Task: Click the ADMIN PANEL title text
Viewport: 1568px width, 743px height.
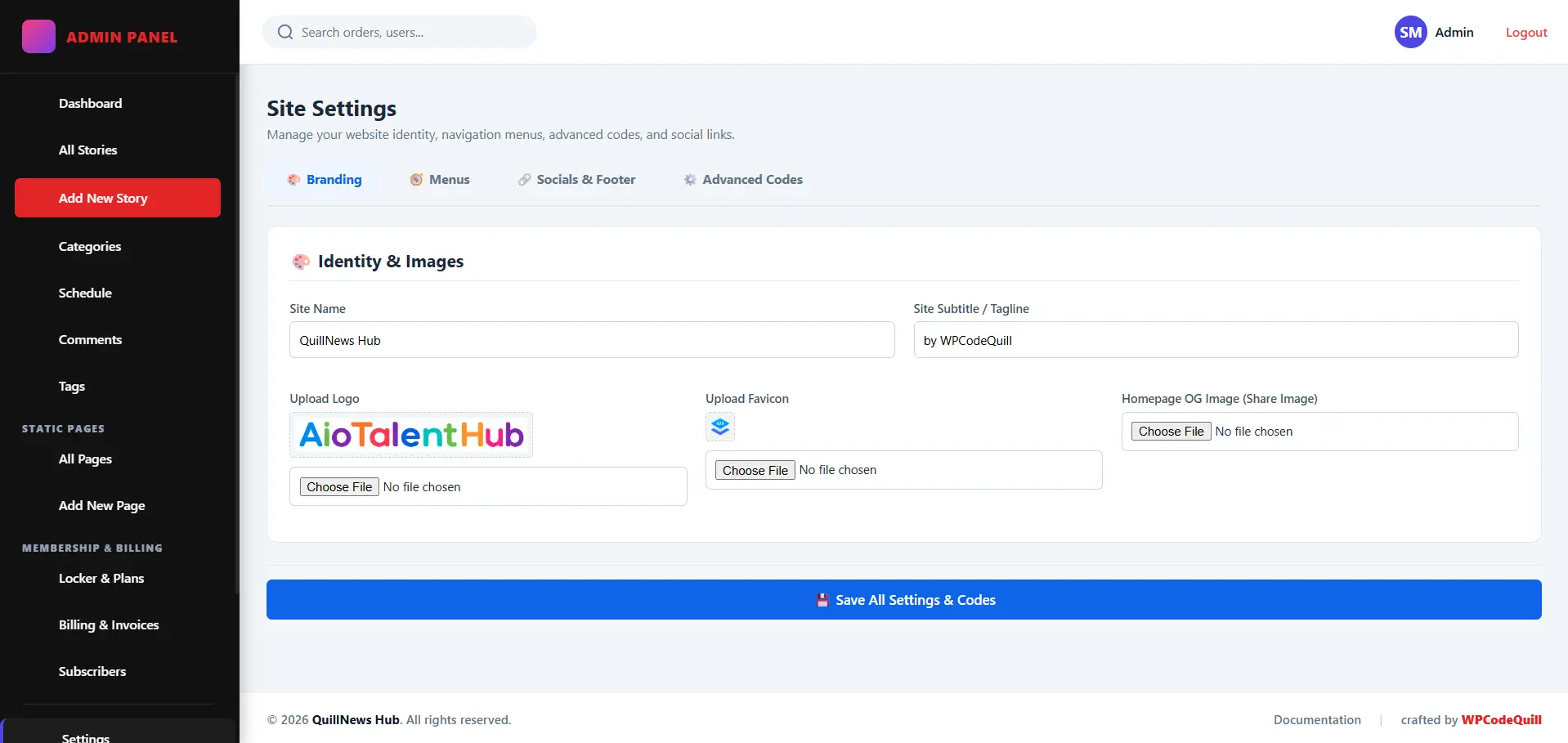Action: (x=122, y=38)
